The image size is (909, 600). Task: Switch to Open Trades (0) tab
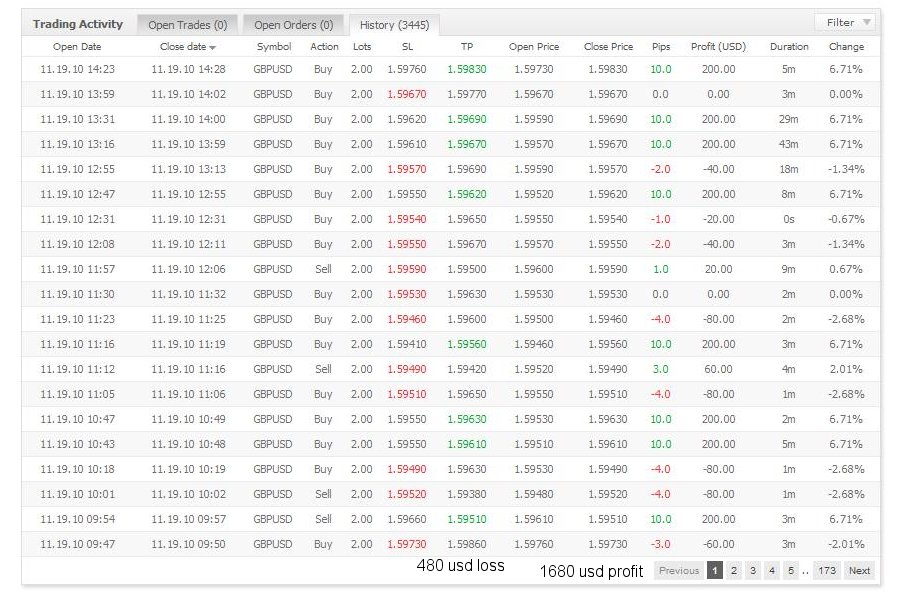pos(187,25)
